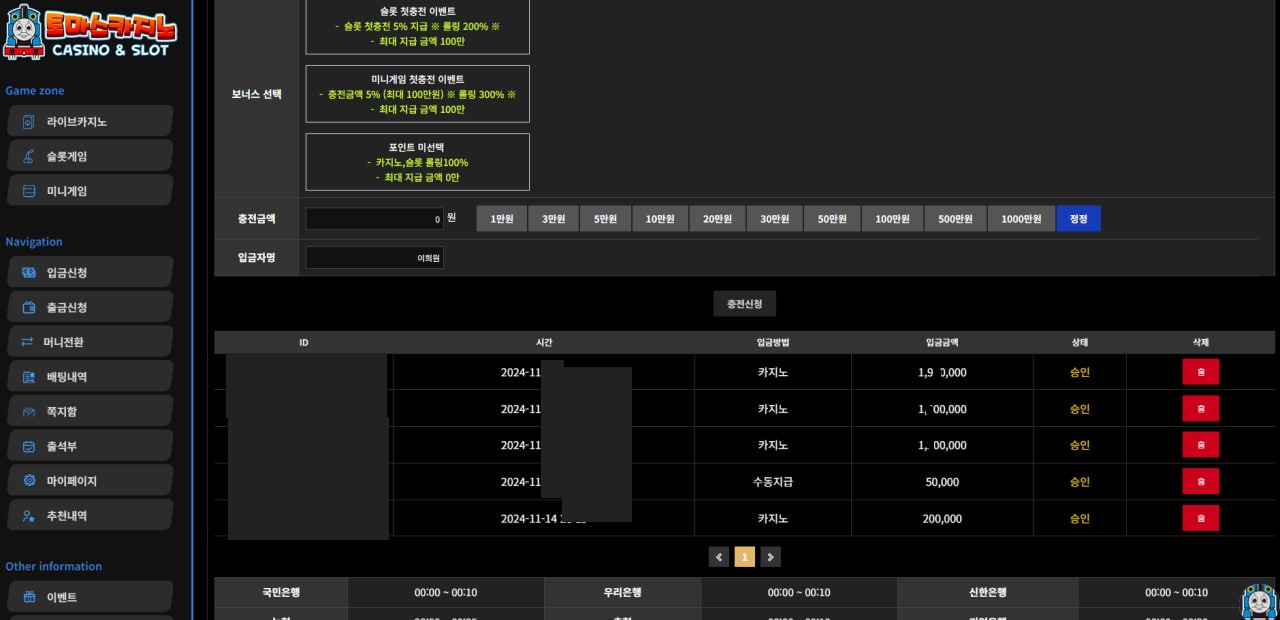Select 미니게임 첫충전 이벤트 bonus option
Image resolution: width=1280 pixels, height=620 pixels.
coord(417,94)
